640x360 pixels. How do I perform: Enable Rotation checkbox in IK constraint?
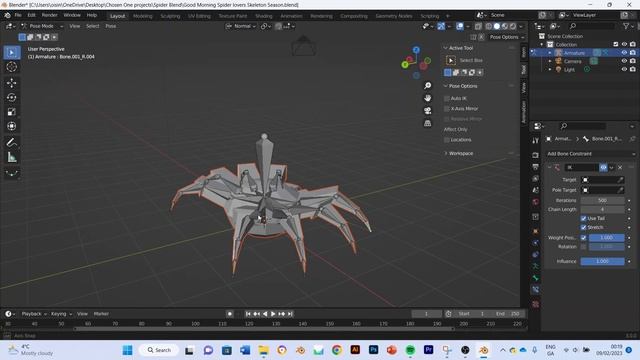(x=583, y=247)
